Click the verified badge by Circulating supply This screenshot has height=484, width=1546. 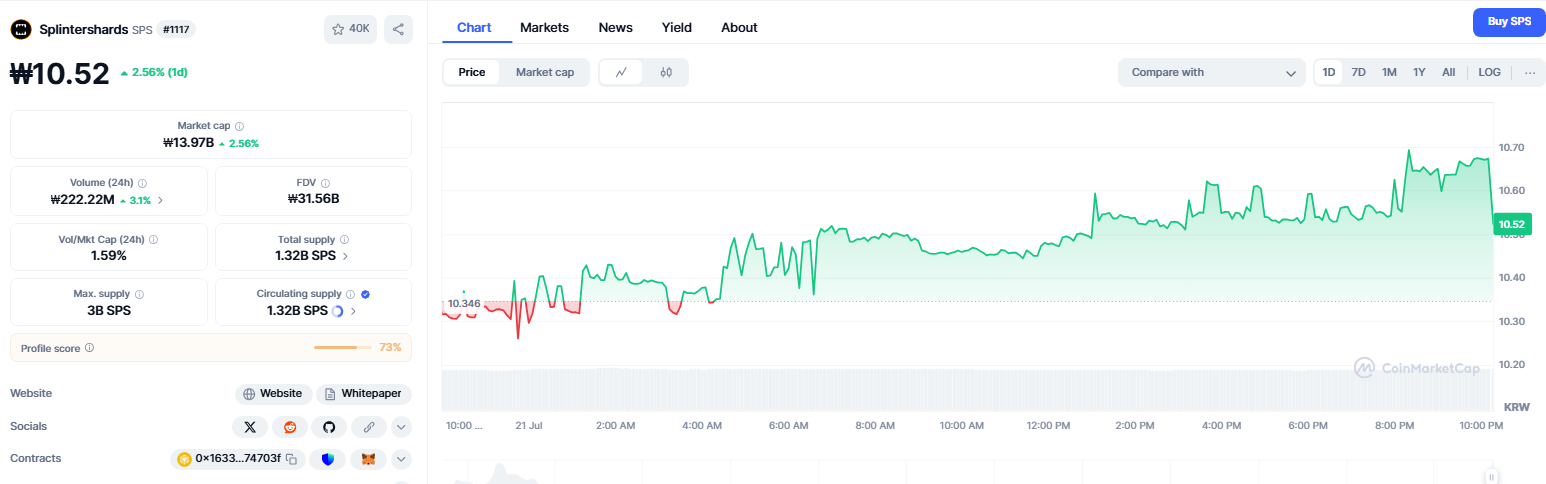(365, 294)
